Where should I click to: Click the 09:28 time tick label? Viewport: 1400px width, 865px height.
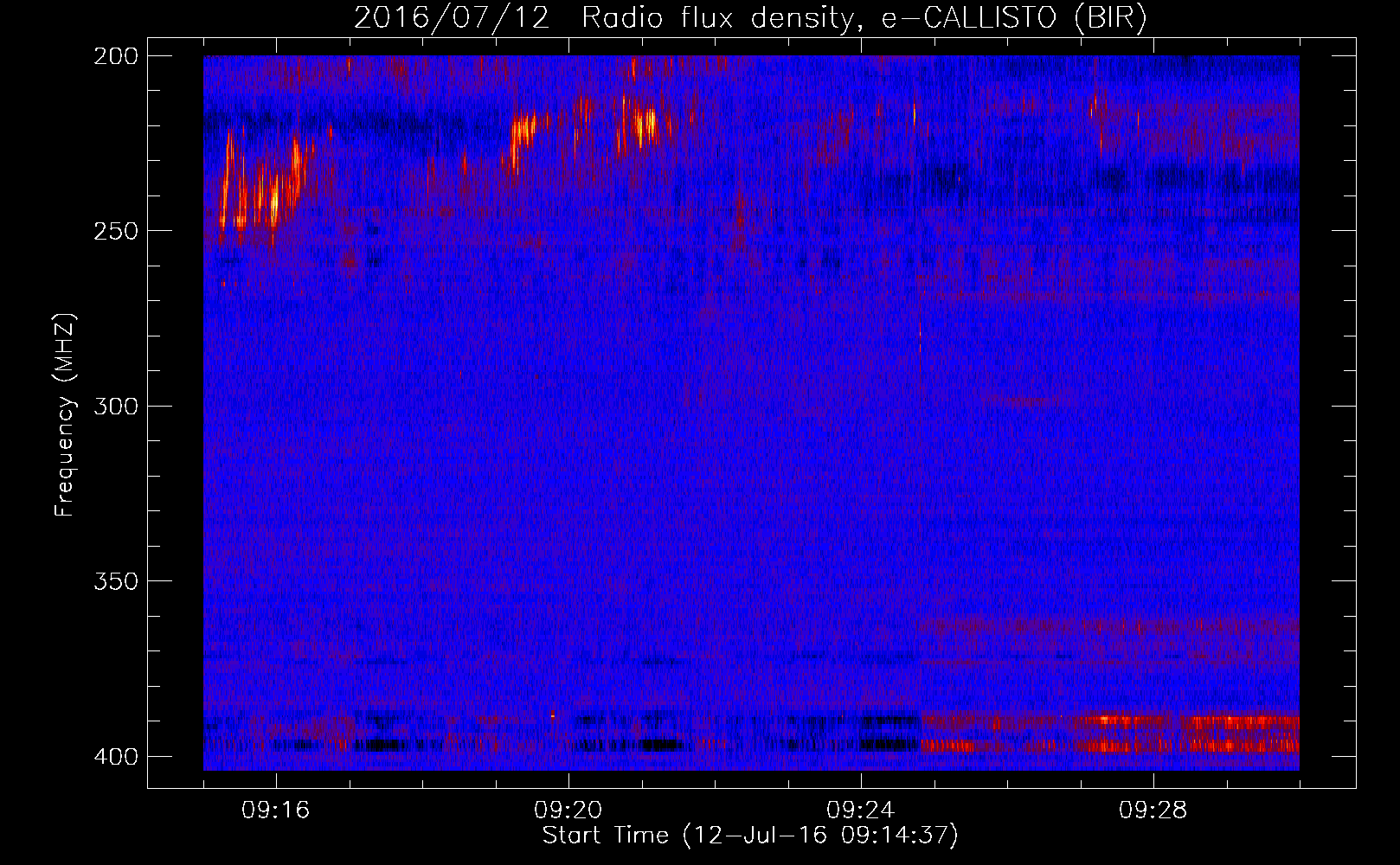point(1153,811)
